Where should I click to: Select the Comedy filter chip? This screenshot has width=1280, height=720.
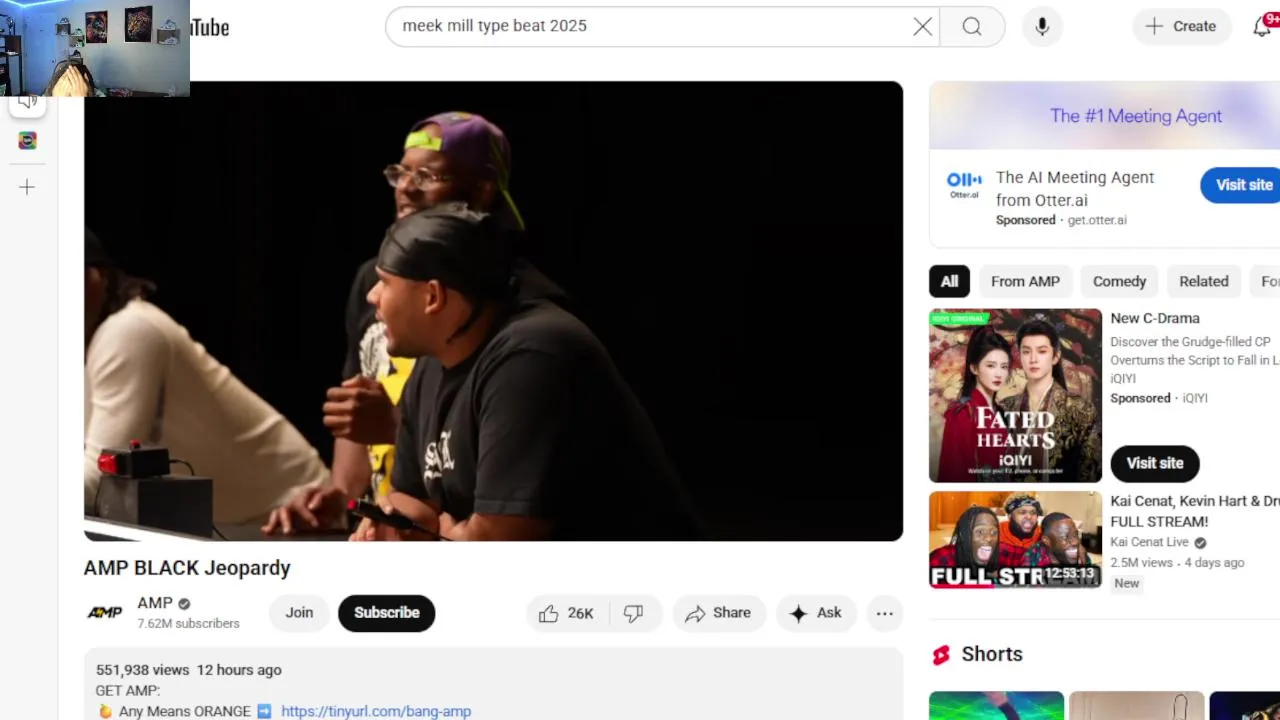[1119, 281]
